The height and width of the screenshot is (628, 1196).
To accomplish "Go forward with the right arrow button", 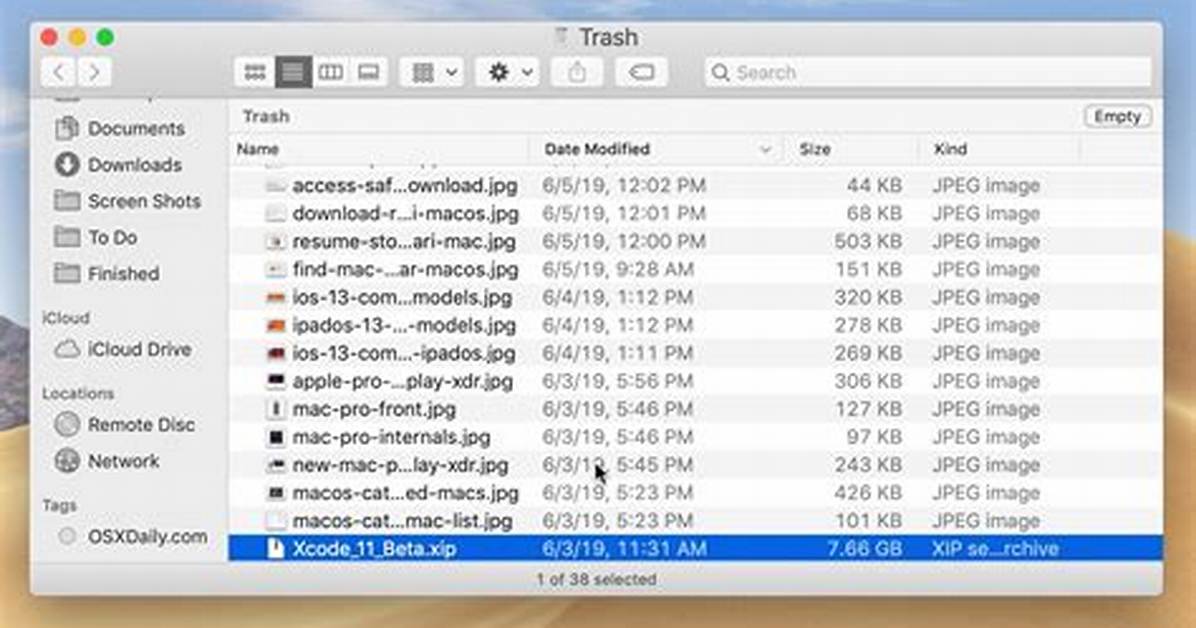I will point(94,72).
